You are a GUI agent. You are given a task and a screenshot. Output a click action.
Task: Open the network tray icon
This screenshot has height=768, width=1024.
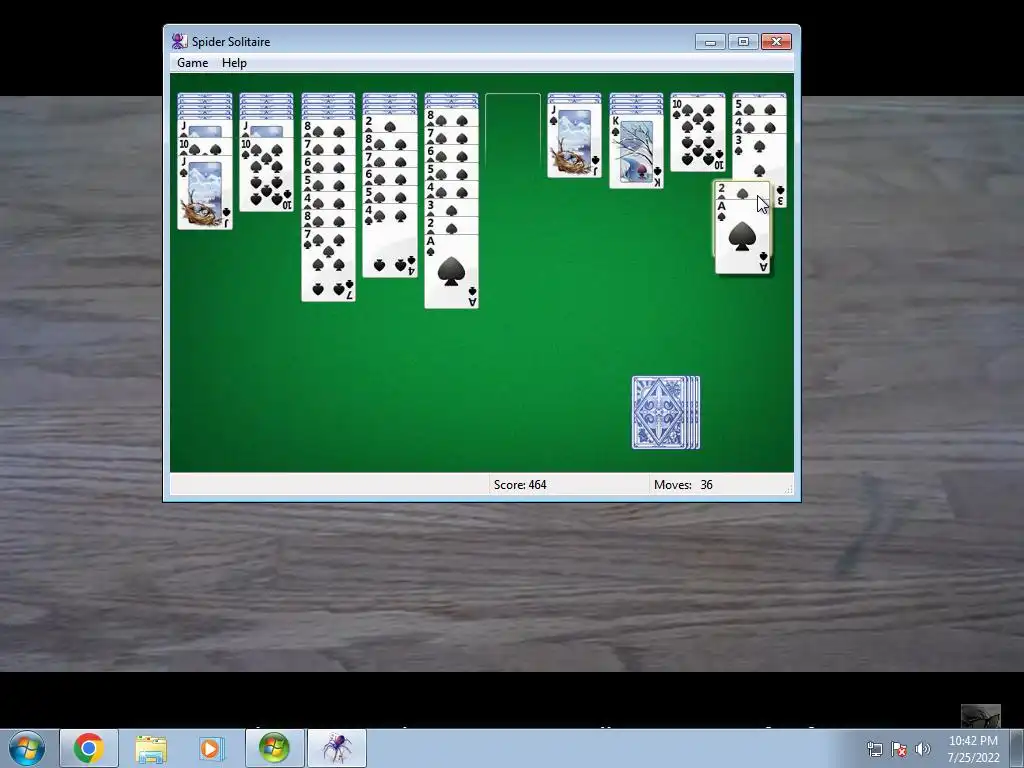874,749
